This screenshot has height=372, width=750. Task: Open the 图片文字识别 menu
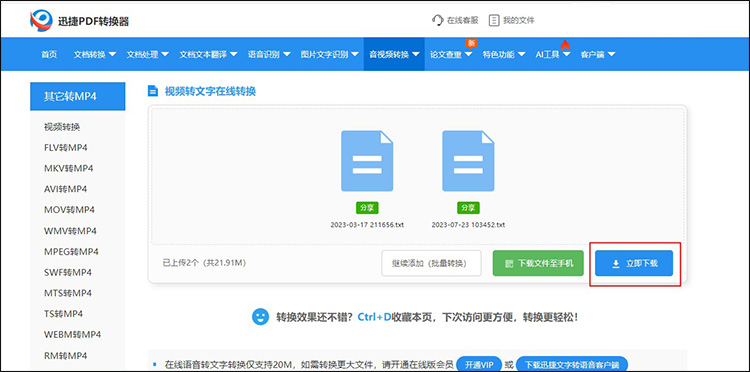pos(330,54)
